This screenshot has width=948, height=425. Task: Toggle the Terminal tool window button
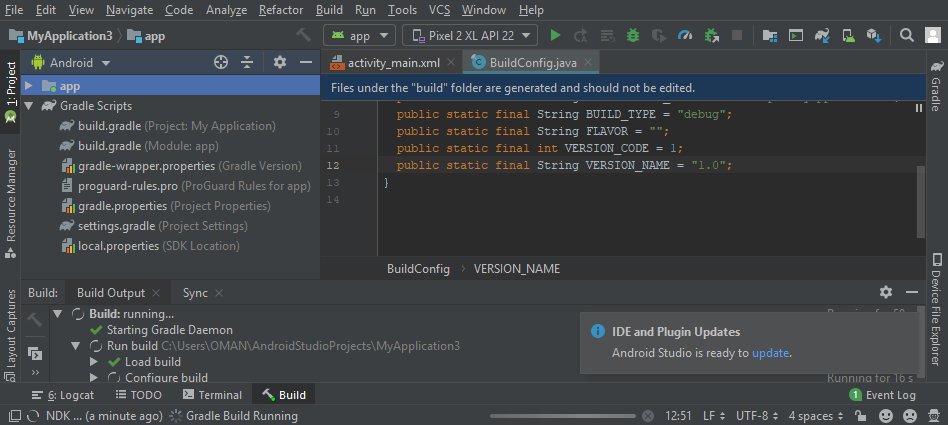pos(211,395)
